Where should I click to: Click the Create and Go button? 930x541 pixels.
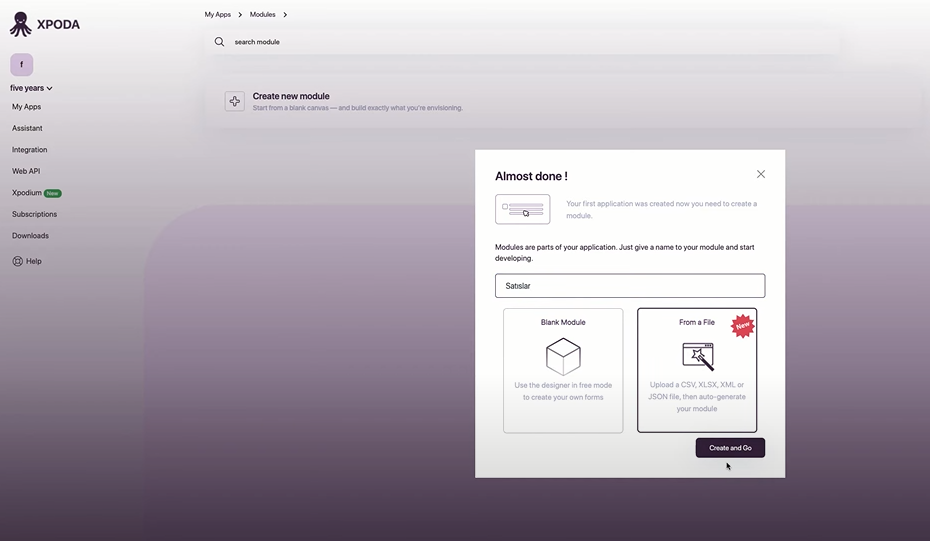(730, 448)
